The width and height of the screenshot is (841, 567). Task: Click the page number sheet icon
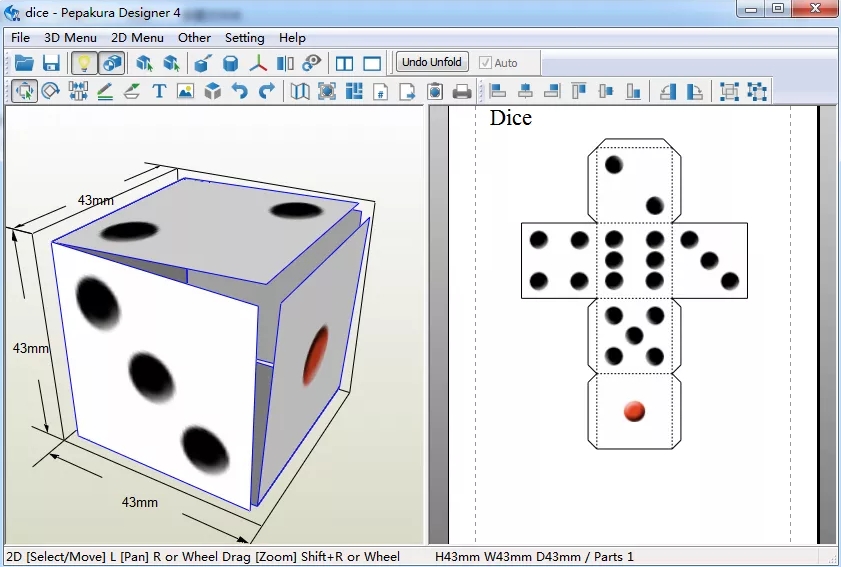(380, 91)
